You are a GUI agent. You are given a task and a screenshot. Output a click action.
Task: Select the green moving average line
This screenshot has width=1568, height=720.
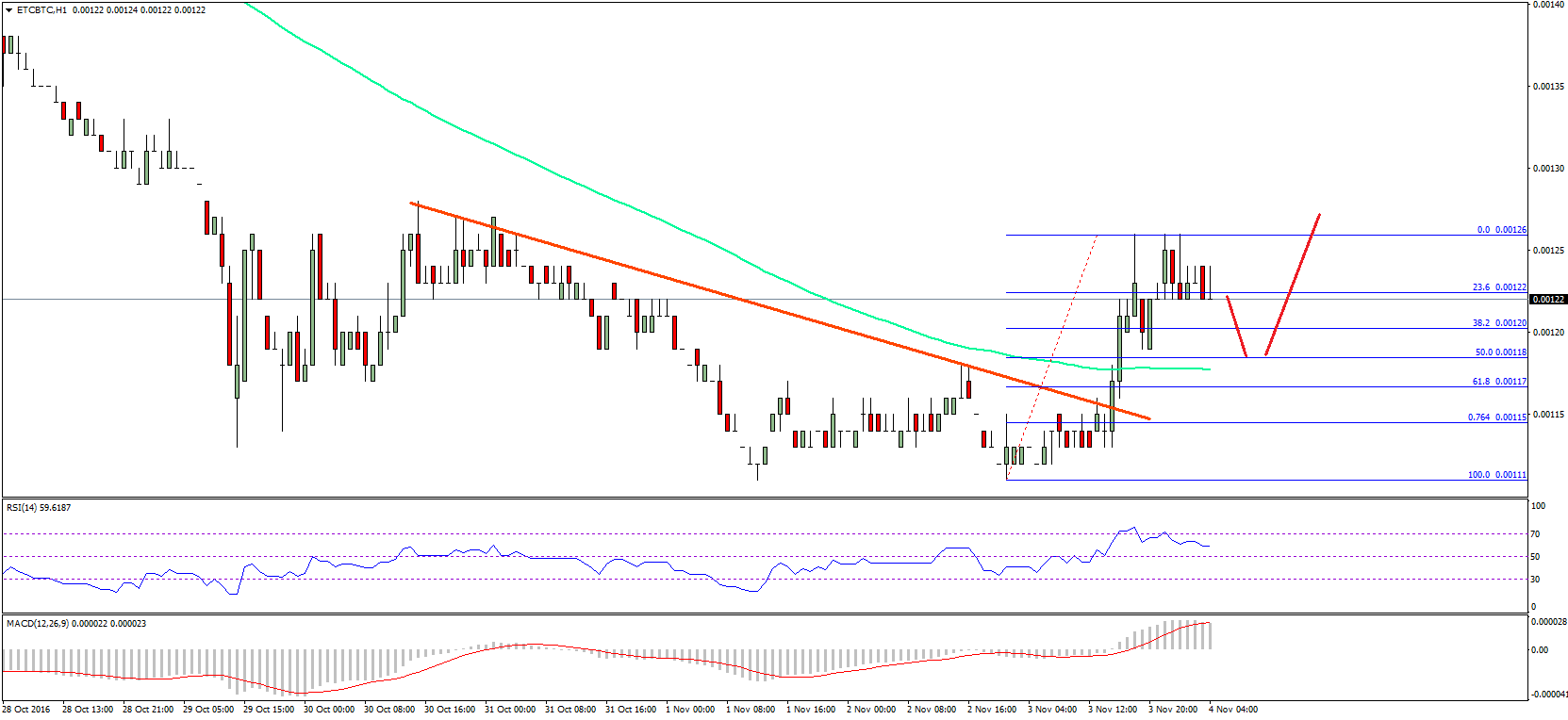pos(726,185)
